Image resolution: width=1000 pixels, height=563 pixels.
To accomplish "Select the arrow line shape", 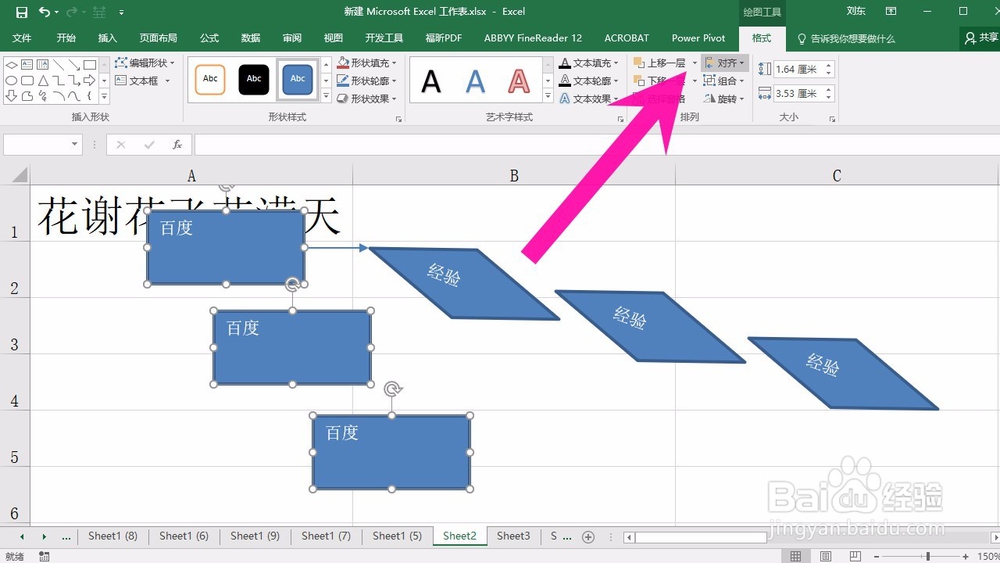I will [x=74, y=65].
